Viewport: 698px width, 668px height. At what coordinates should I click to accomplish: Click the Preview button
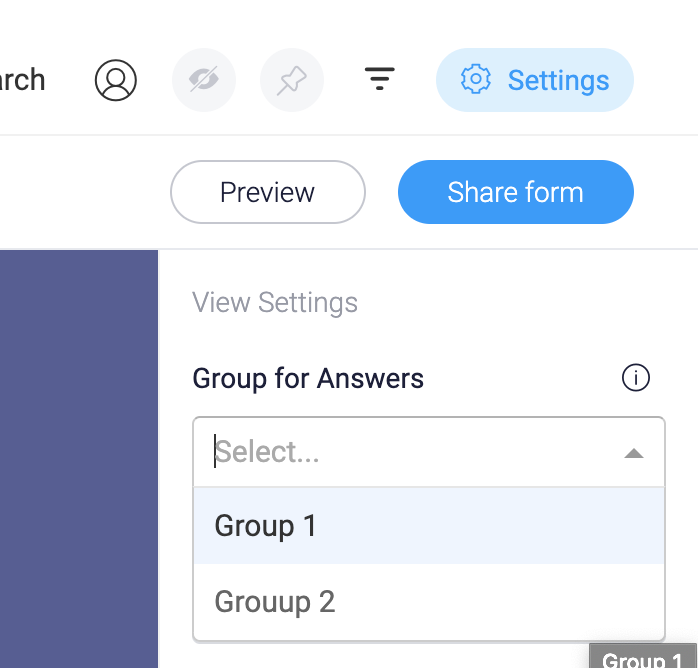pos(268,192)
